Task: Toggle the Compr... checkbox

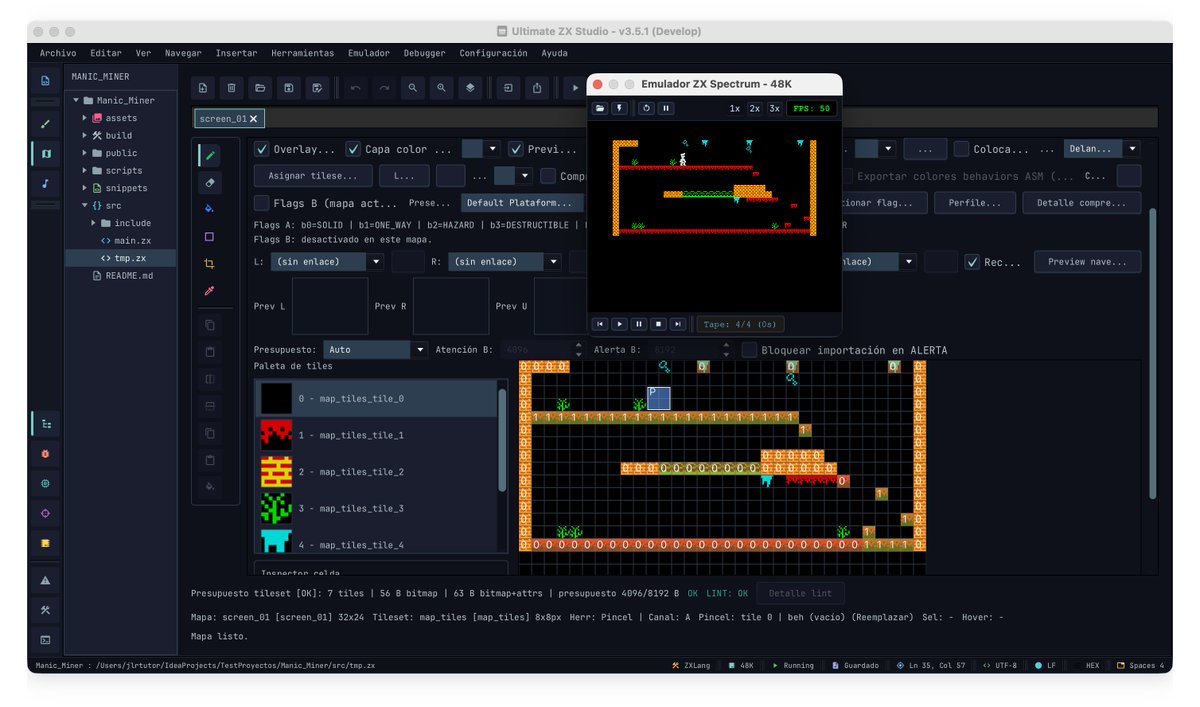Action: point(548,176)
